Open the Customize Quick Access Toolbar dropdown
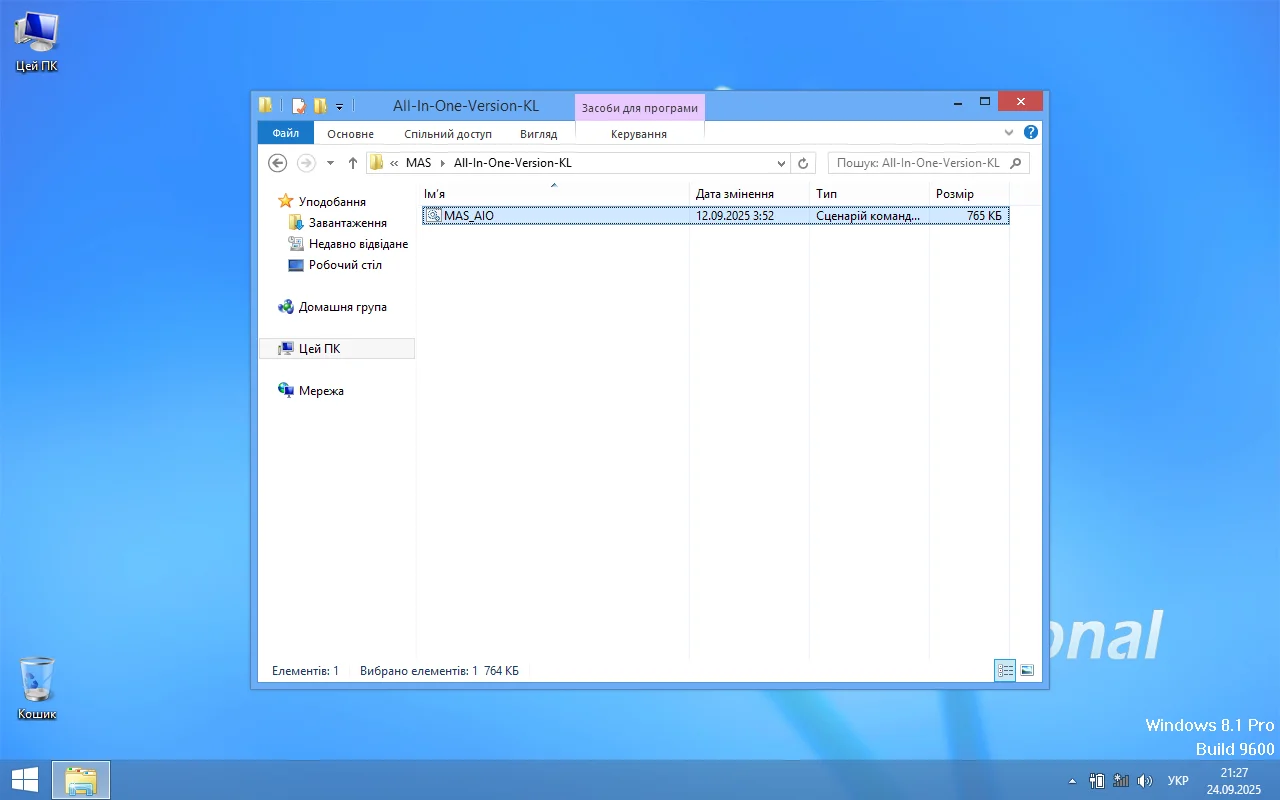The height and width of the screenshot is (800, 1280). pos(340,106)
